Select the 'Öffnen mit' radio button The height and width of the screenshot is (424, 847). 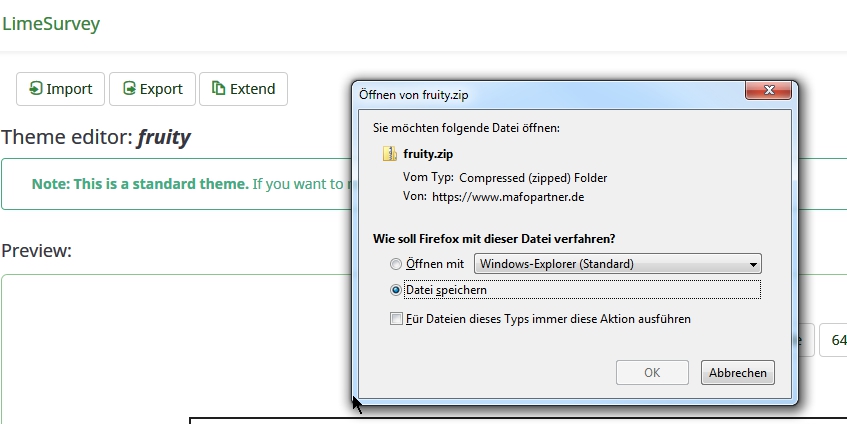(x=396, y=264)
